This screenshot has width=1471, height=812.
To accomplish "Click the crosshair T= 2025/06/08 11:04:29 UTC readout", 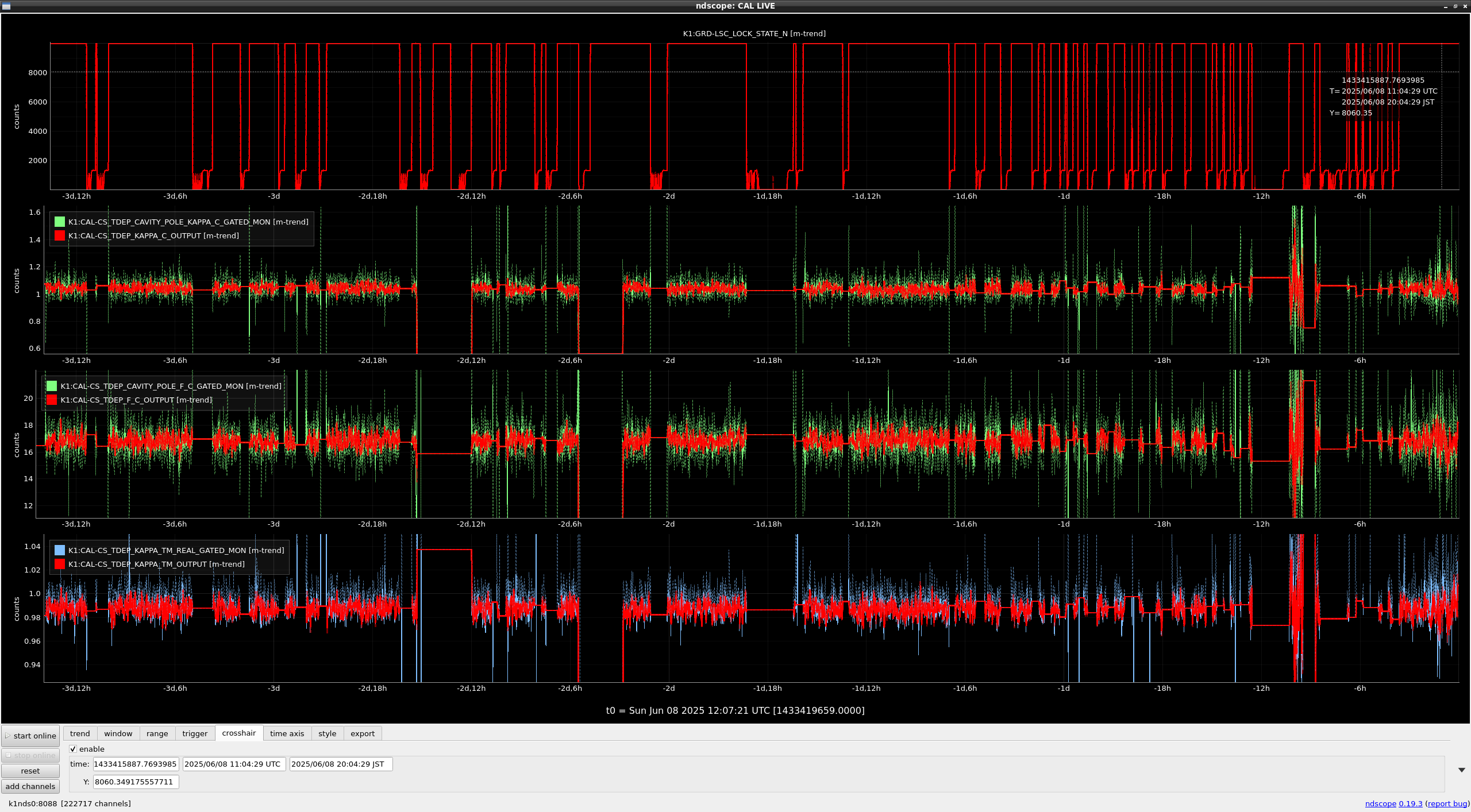I will [x=1383, y=91].
